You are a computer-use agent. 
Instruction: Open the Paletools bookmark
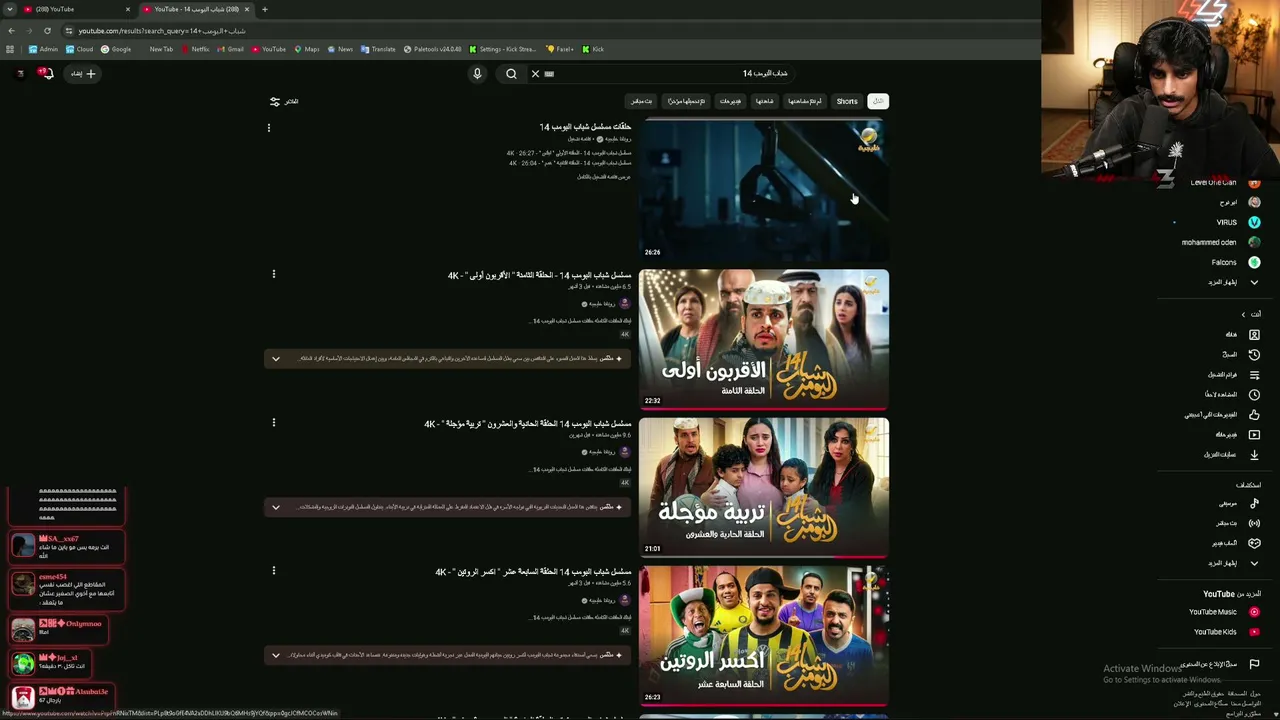(x=433, y=49)
